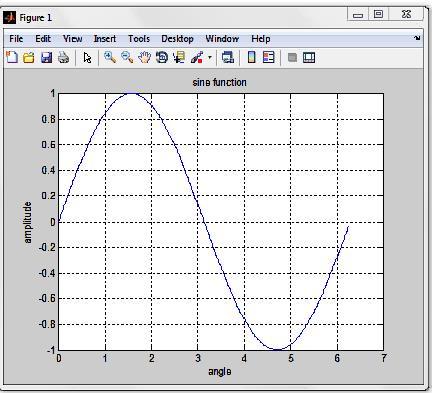The height and width of the screenshot is (393, 432).
Task: Click the 'angle' x-axis label
Action: (220, 371)
